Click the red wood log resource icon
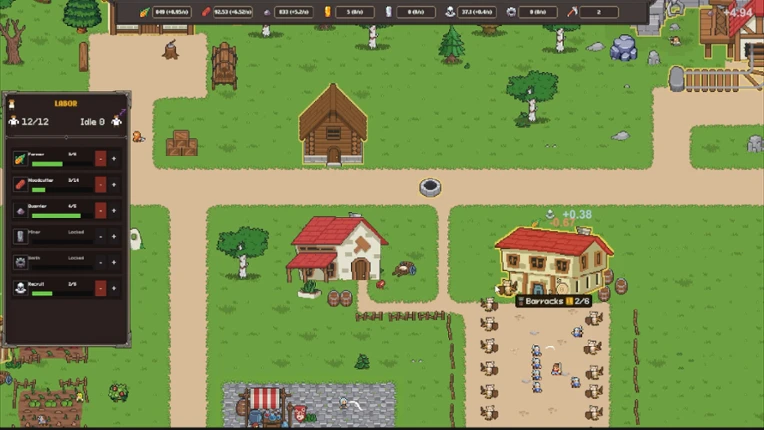Image resolution: width=764 pixels, height=430 pixels. [205, 12]
